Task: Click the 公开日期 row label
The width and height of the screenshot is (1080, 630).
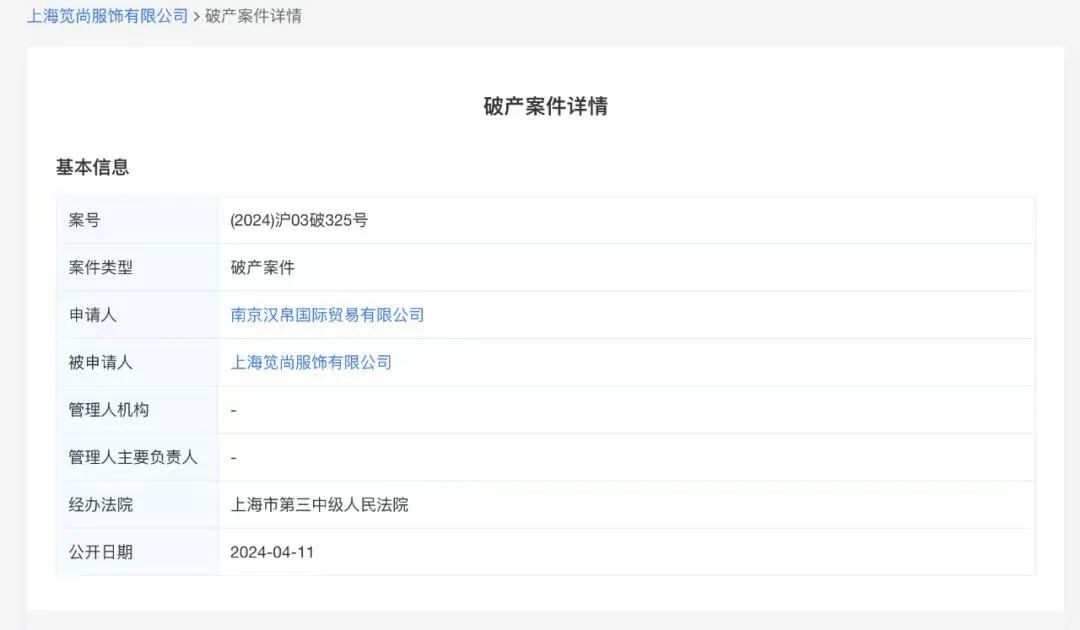Action: point(100,552)
